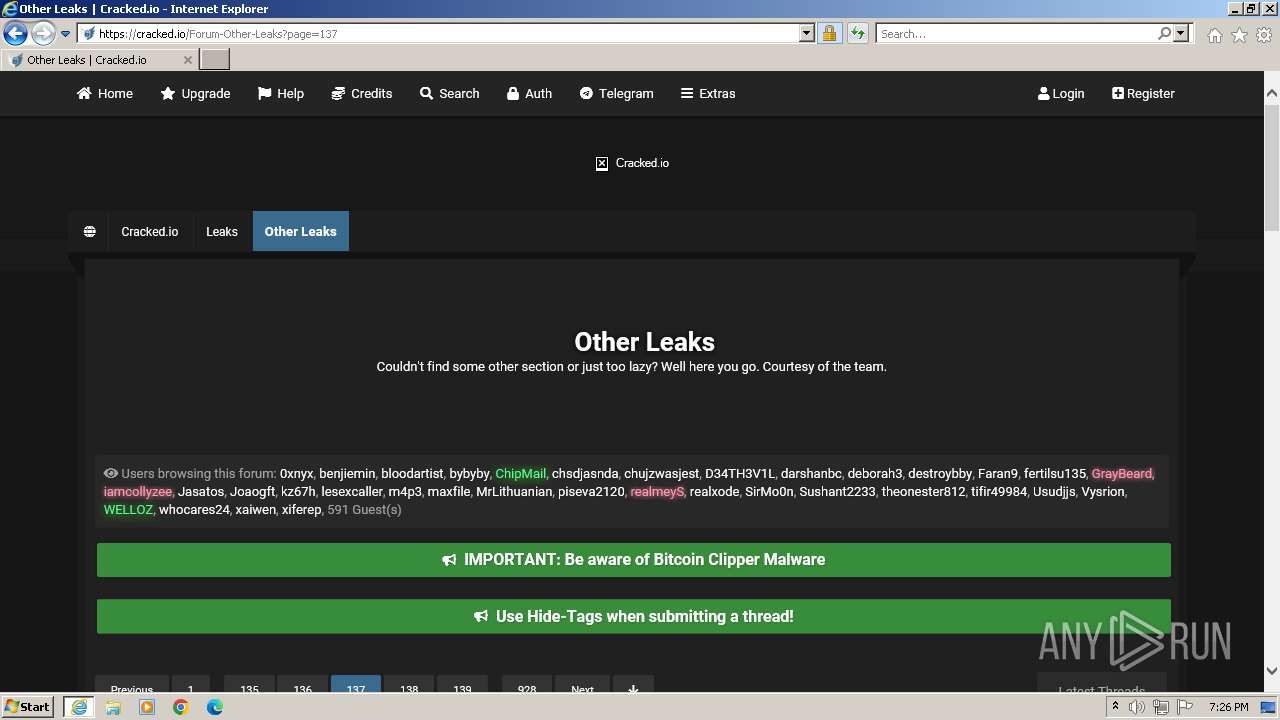The image size is (1280, 720).
Task: Open the site Search menu item
Action: point(449,93)
